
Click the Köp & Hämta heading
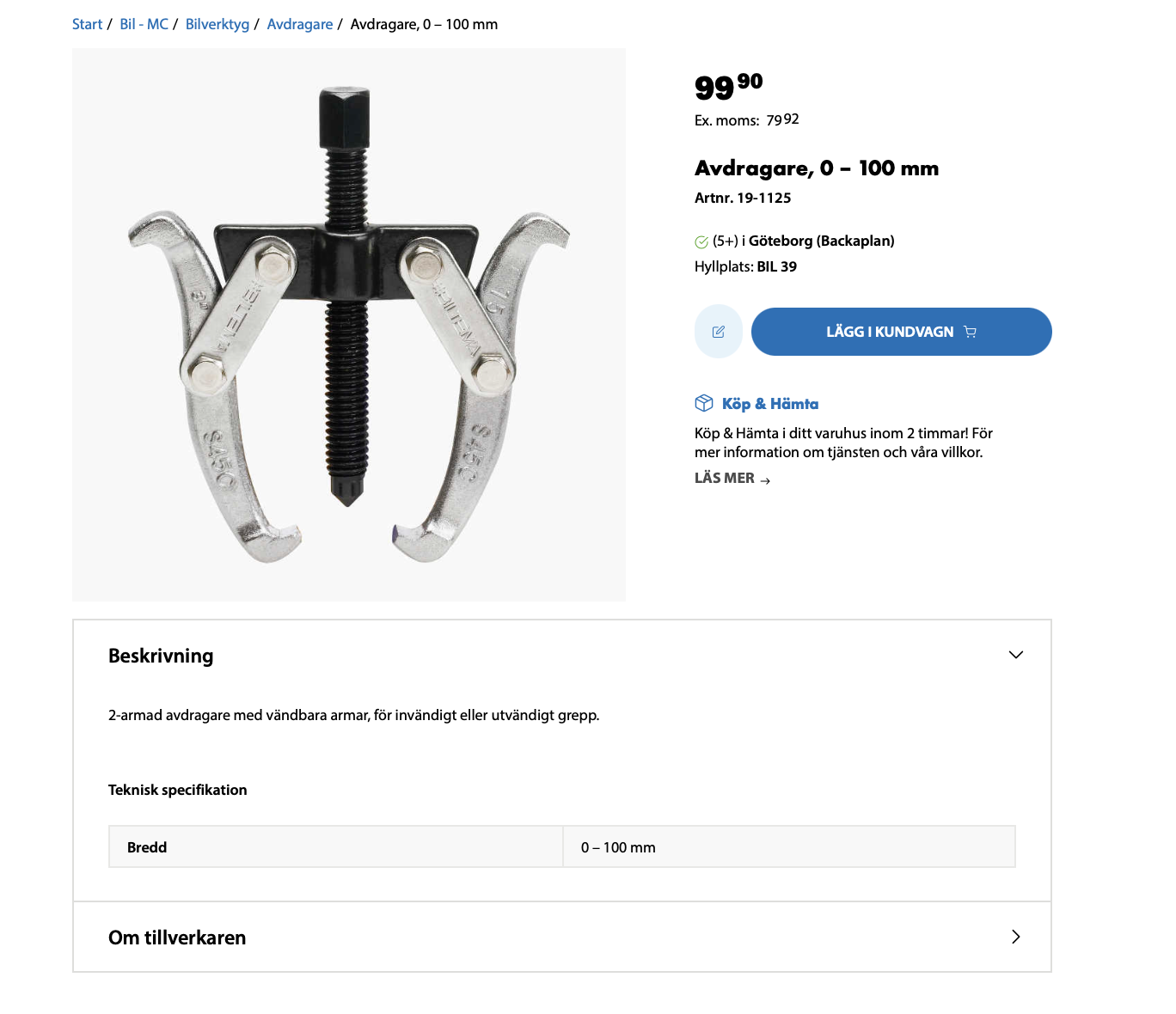tap(770, 404)
